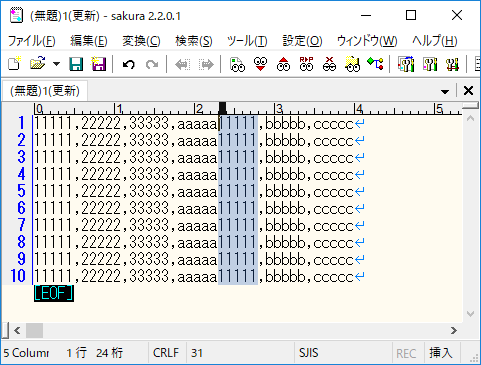
Task: Click the vertical scroll up arrow
Action: (x=471, y=118)
